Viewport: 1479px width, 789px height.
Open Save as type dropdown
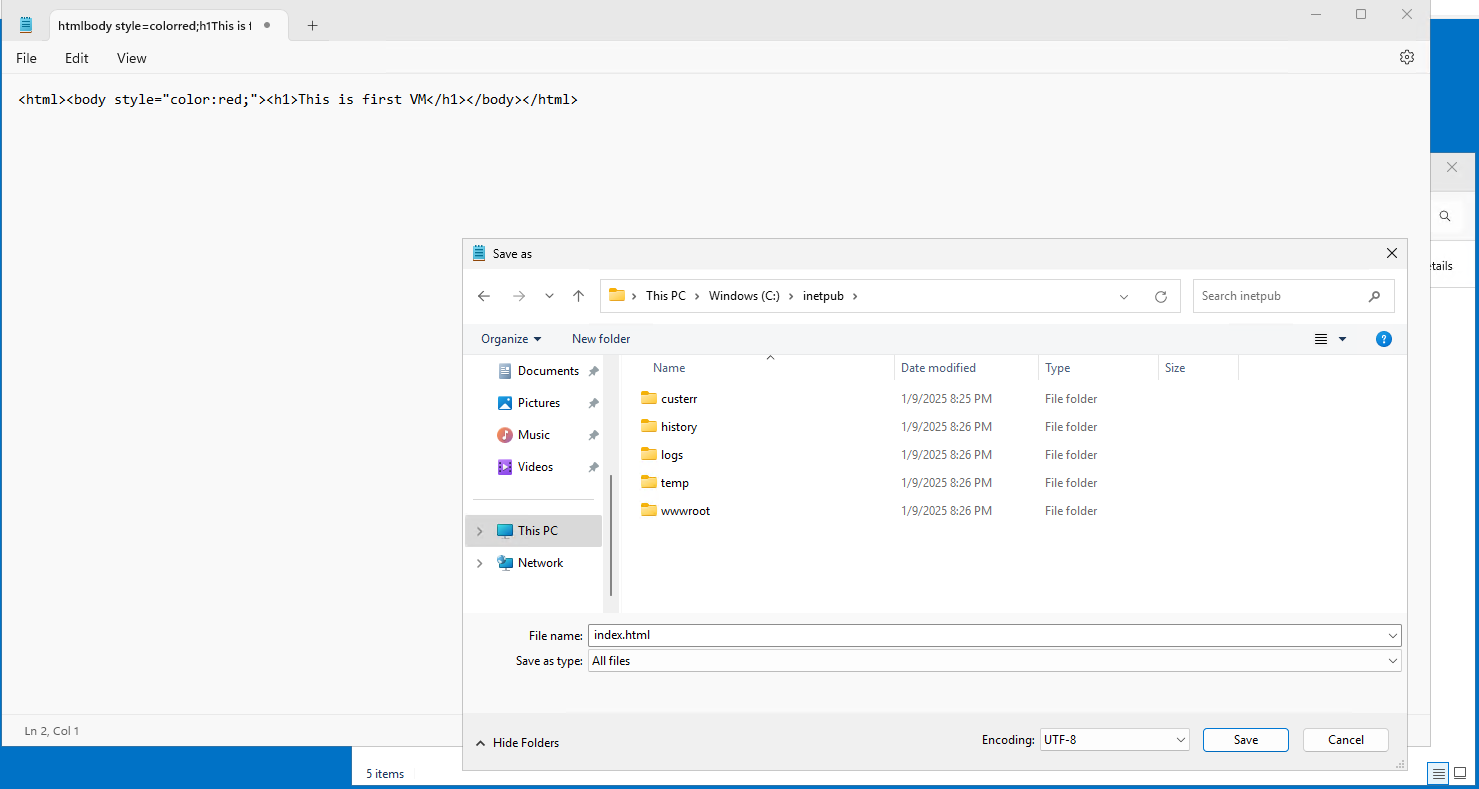tap(1393, 661)
